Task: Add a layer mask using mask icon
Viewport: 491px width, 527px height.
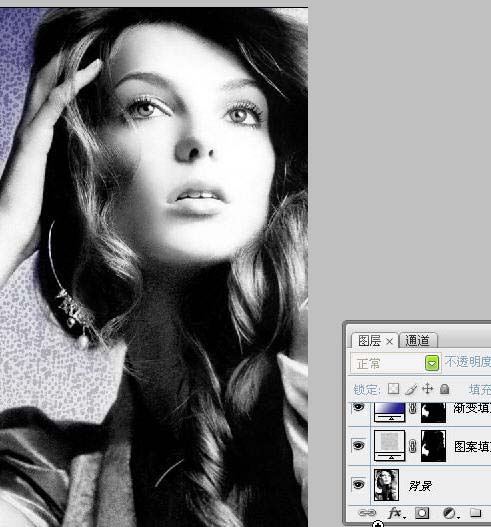Action: (x=422, y=513)
